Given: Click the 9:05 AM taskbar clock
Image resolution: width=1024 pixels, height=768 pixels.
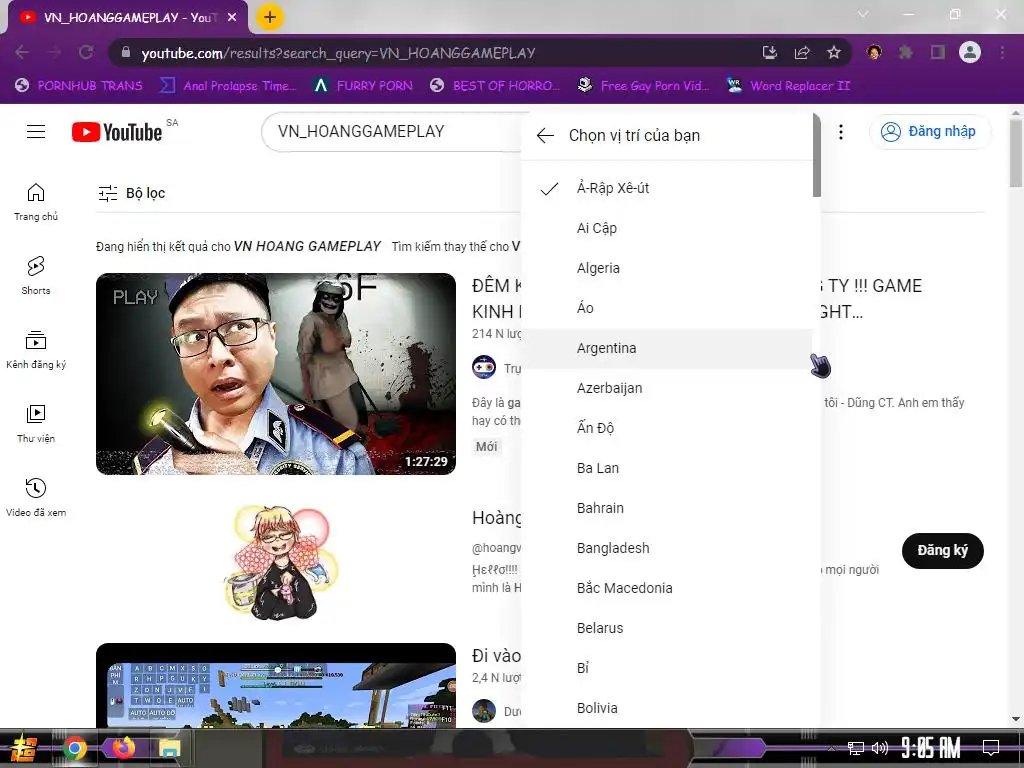Looking at the screenshot, I should coord(931,748).
